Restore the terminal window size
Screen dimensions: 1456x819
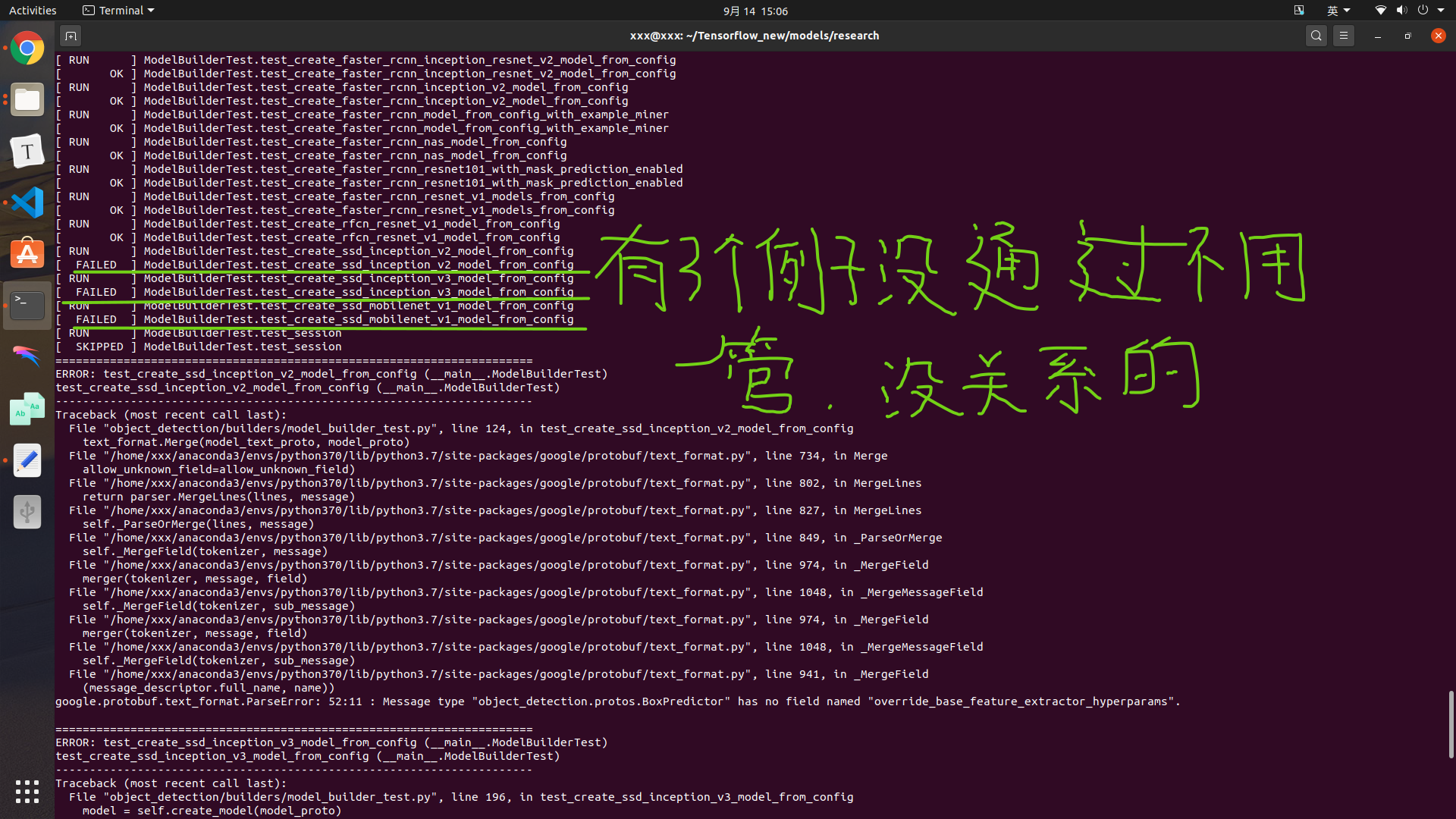click(1407, 36)
